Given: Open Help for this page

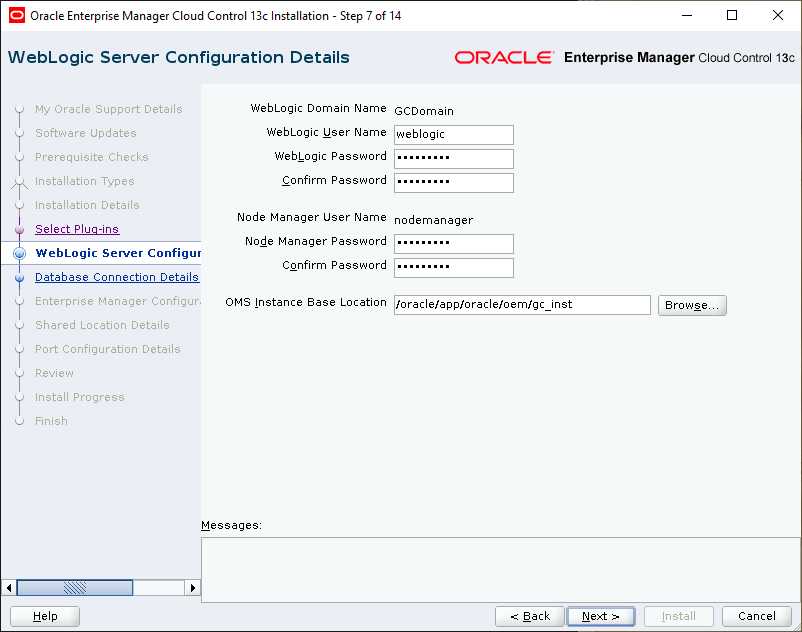Looking at the screenshot, I should coord(45,616).
